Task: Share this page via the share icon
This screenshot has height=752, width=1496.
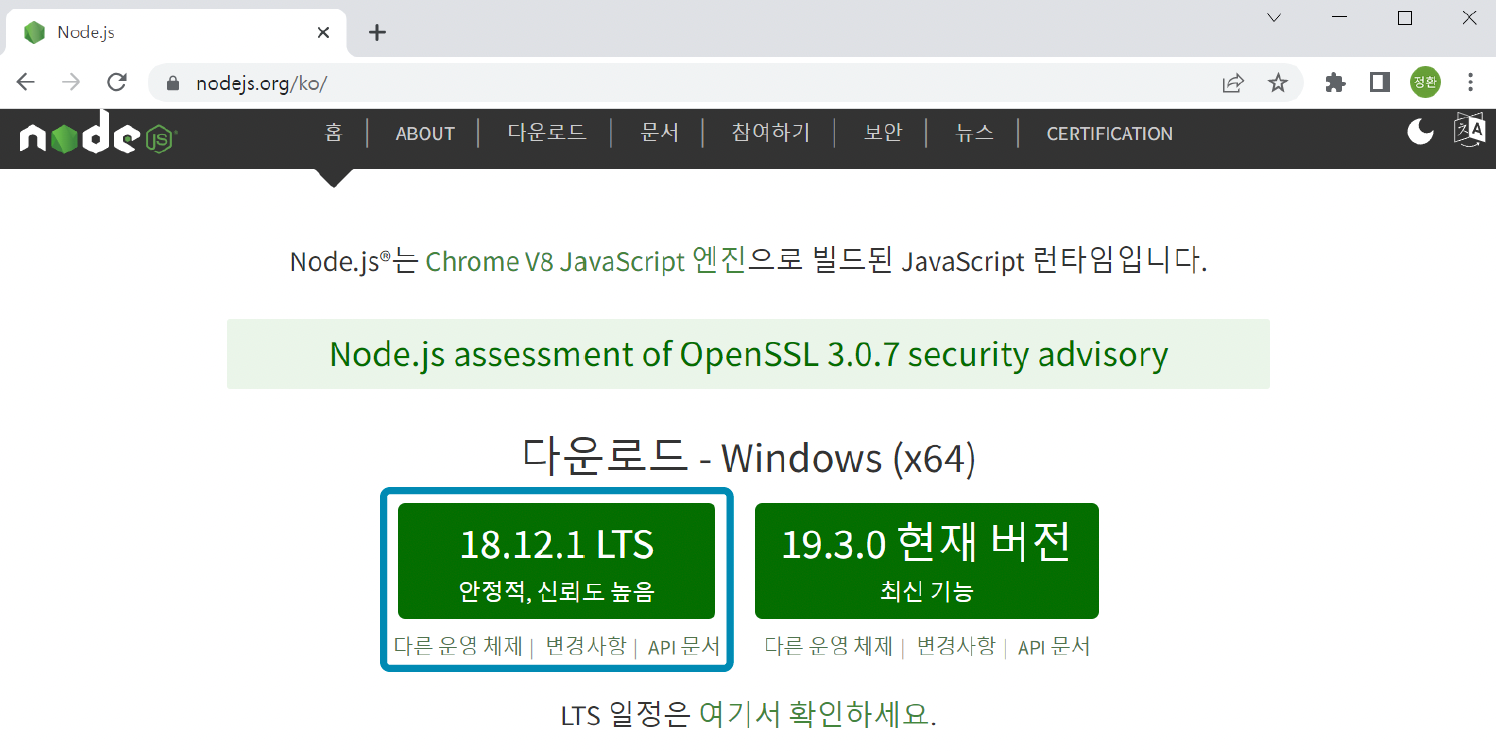Action: pos(1233,83)
